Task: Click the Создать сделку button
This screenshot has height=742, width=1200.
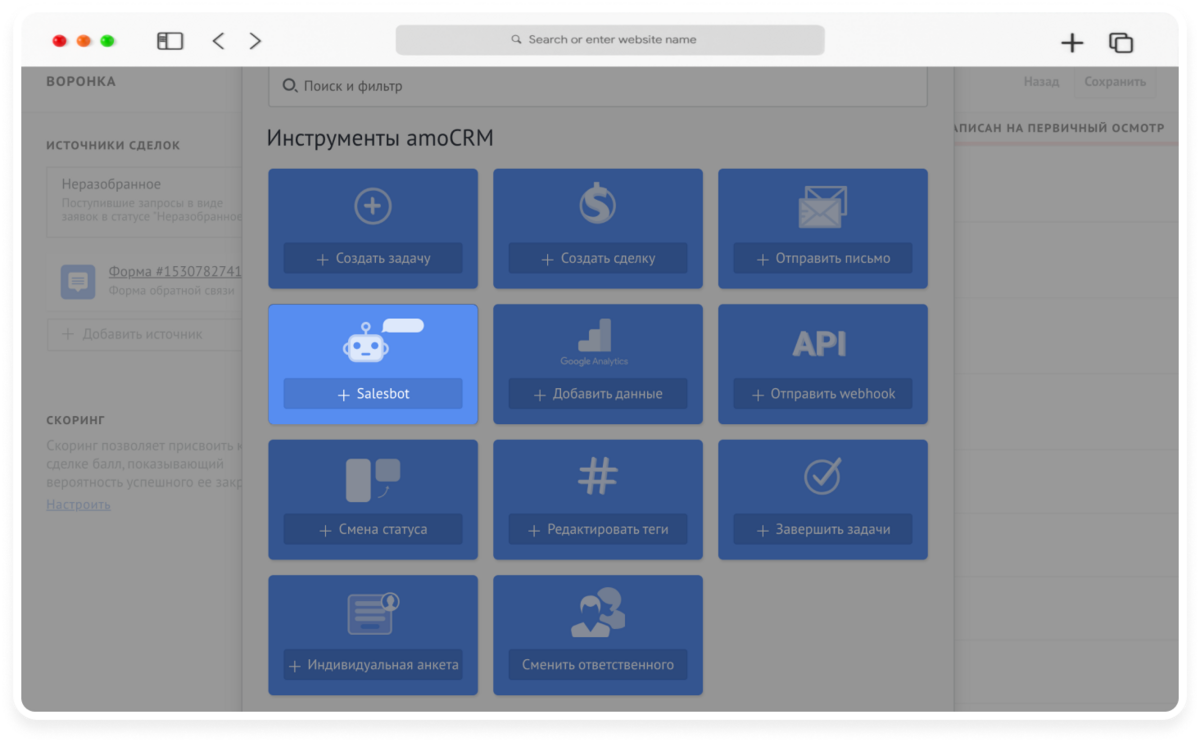Action: point(598,258)
